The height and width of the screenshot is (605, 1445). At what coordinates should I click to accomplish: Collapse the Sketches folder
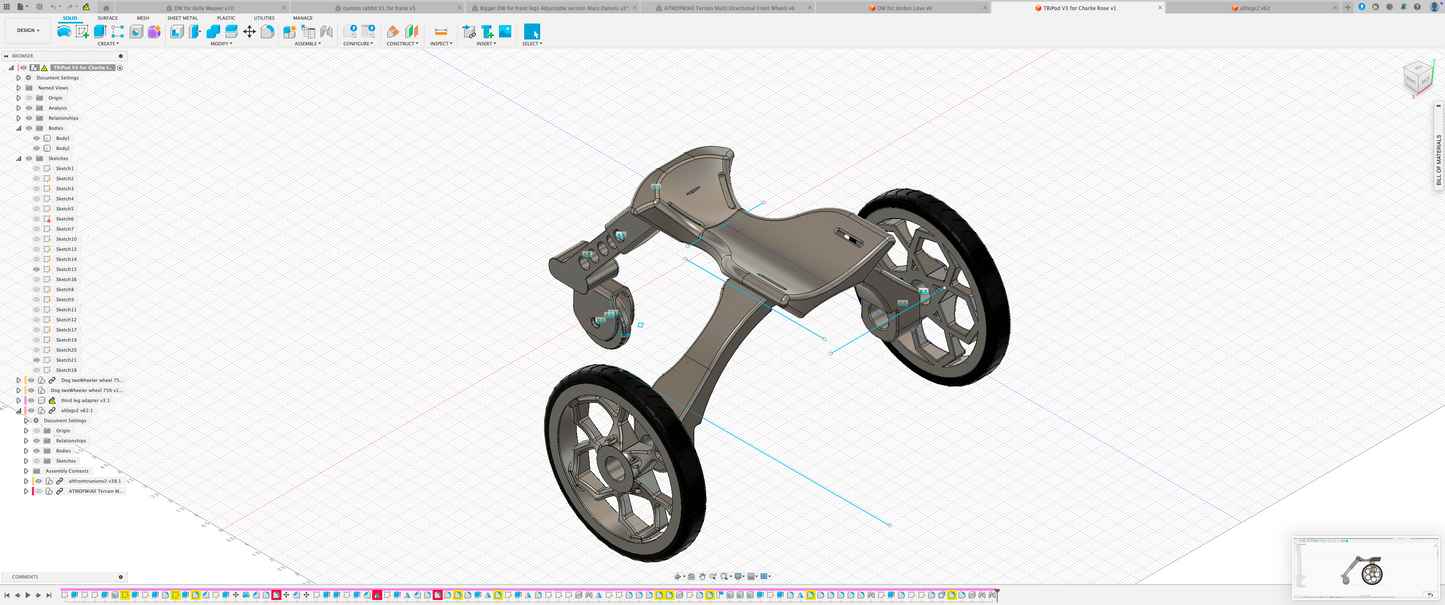18,158
